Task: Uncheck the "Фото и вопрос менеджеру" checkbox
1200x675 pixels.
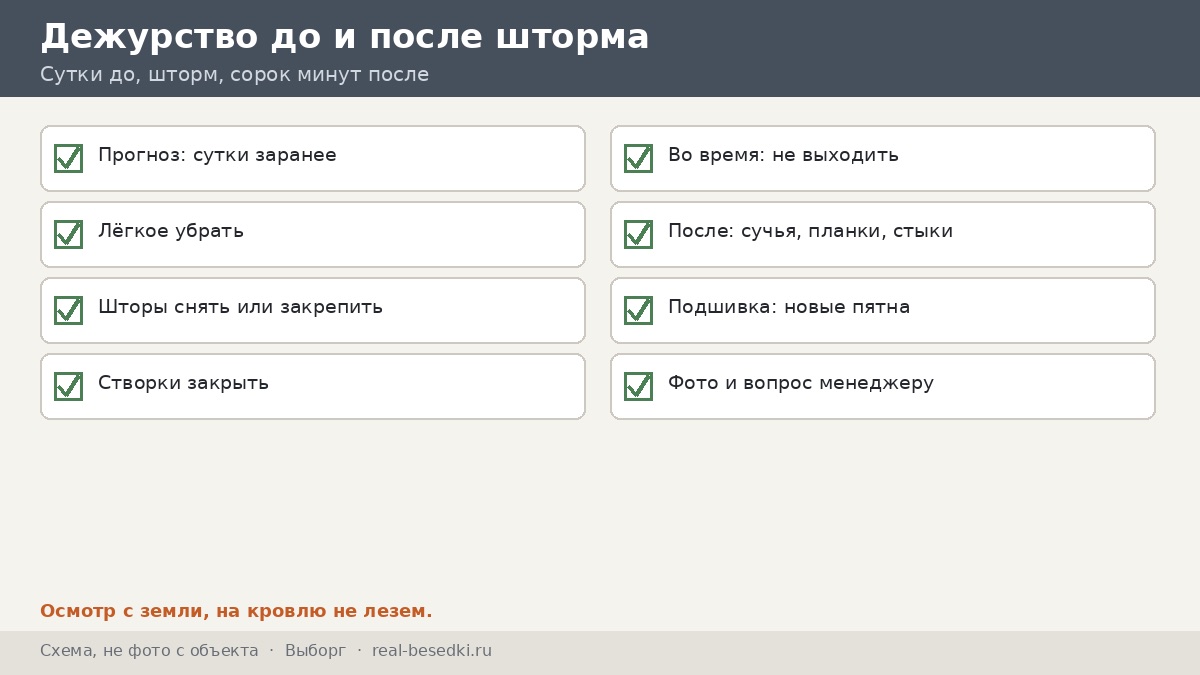Action: pos(638,386)
